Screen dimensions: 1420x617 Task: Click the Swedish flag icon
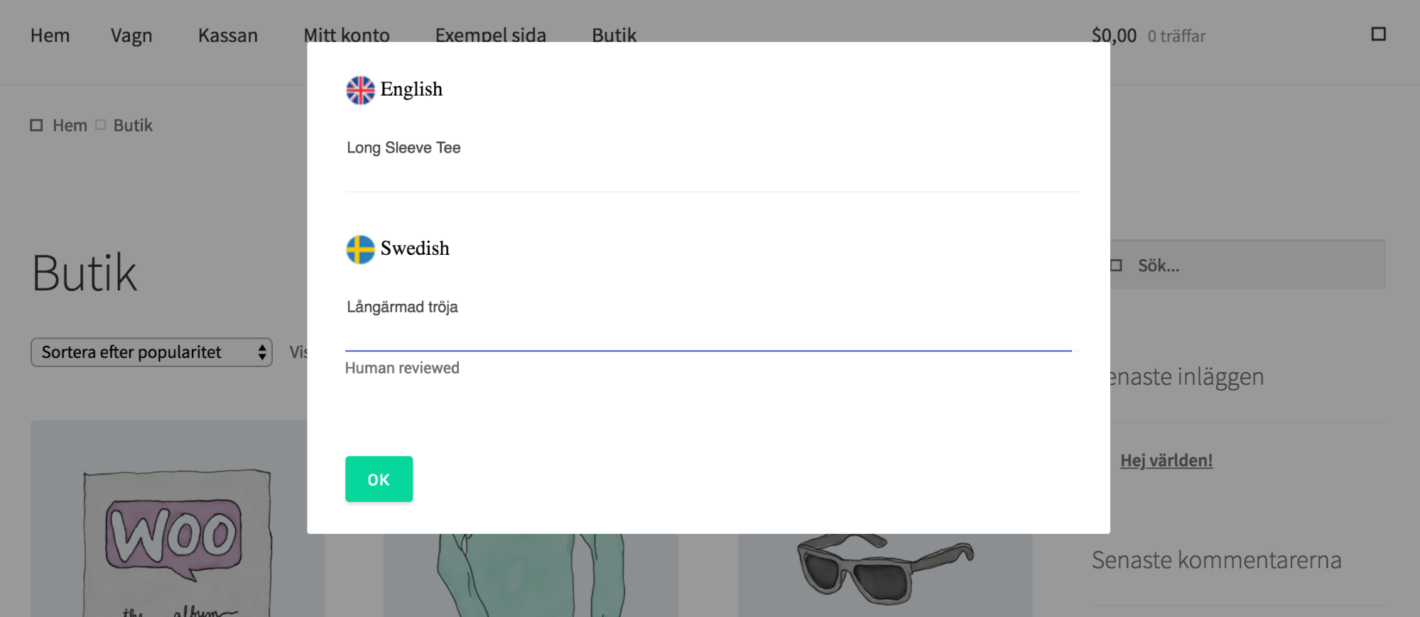click(360, 249)
